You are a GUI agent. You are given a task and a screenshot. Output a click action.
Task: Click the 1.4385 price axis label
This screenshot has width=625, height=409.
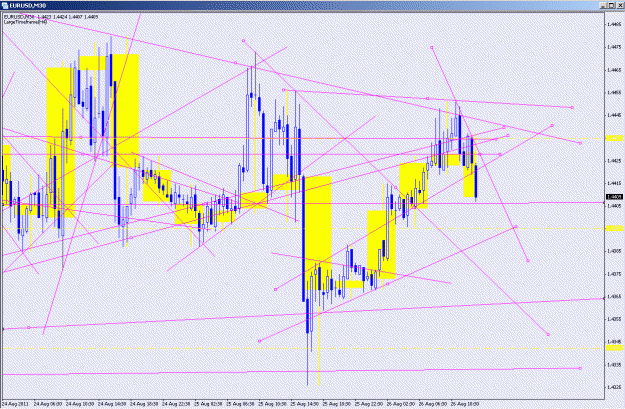614,251
